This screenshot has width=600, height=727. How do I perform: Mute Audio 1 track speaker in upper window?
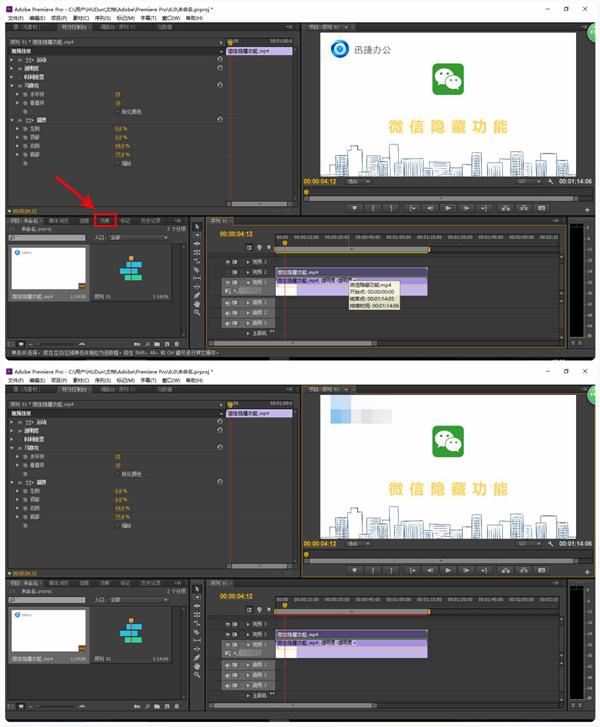tap(228, 302)
